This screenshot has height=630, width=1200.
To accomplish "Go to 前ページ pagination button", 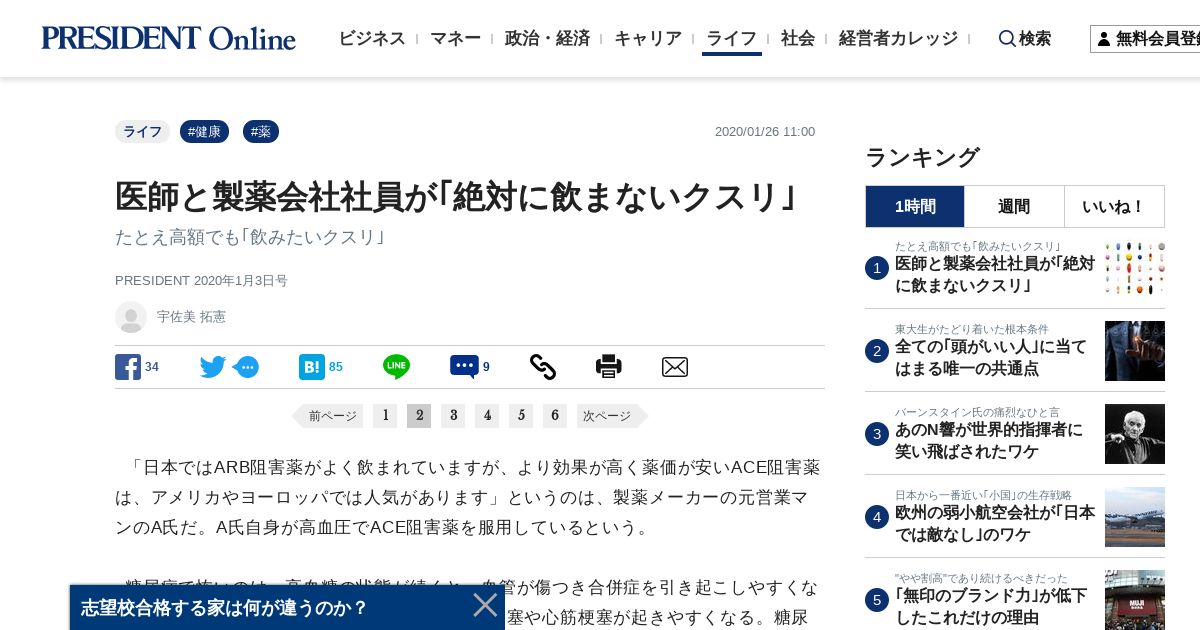I will click(x=328, y=416).
